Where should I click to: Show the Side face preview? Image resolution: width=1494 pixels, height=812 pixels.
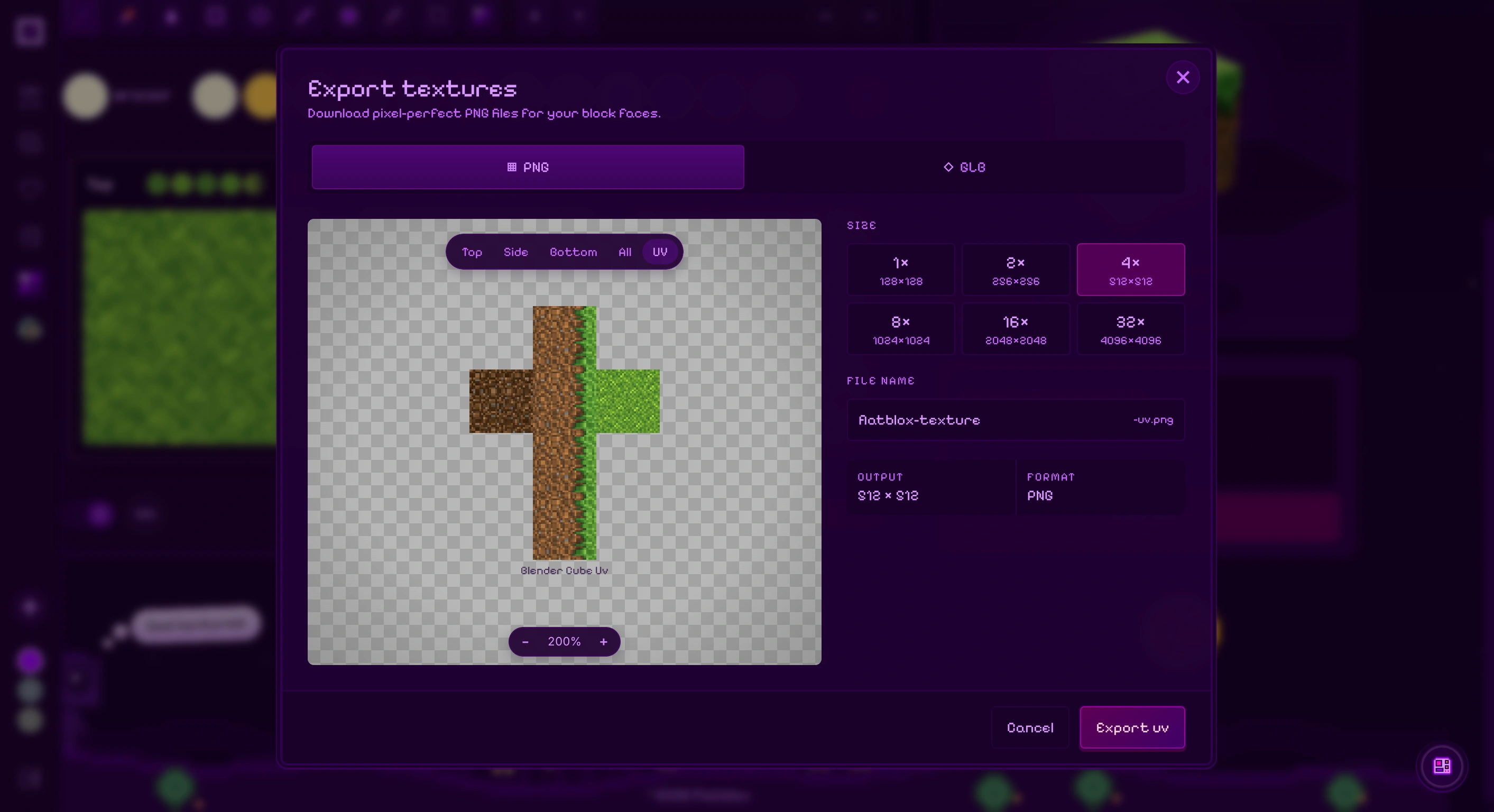[515, 252]
